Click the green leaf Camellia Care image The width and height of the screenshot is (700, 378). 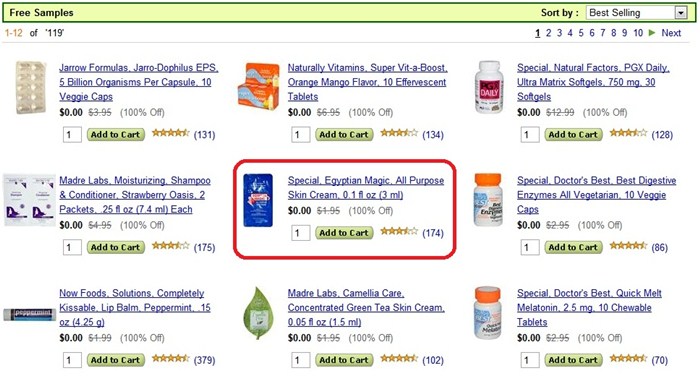[x=258, y=313]
